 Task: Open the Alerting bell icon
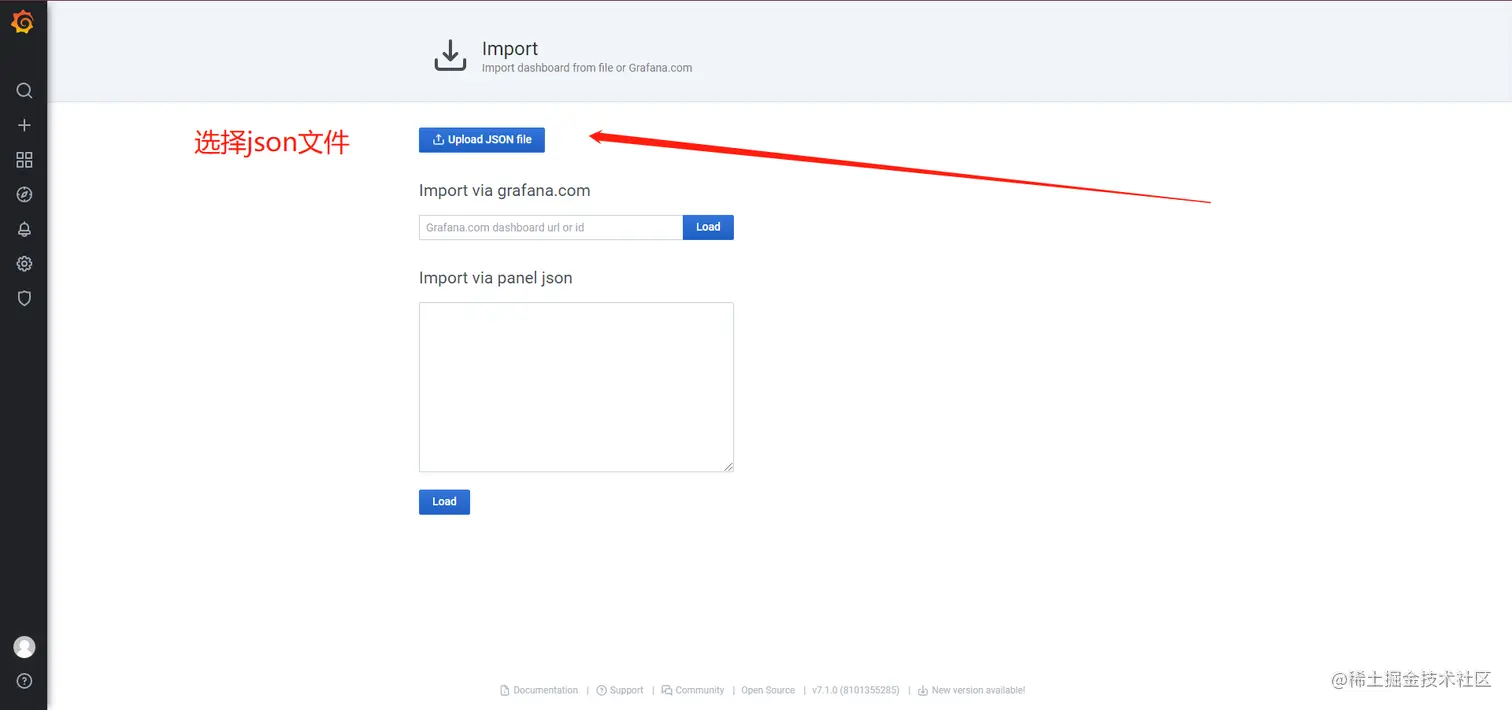pyautogui.click(x=24, y=229)
